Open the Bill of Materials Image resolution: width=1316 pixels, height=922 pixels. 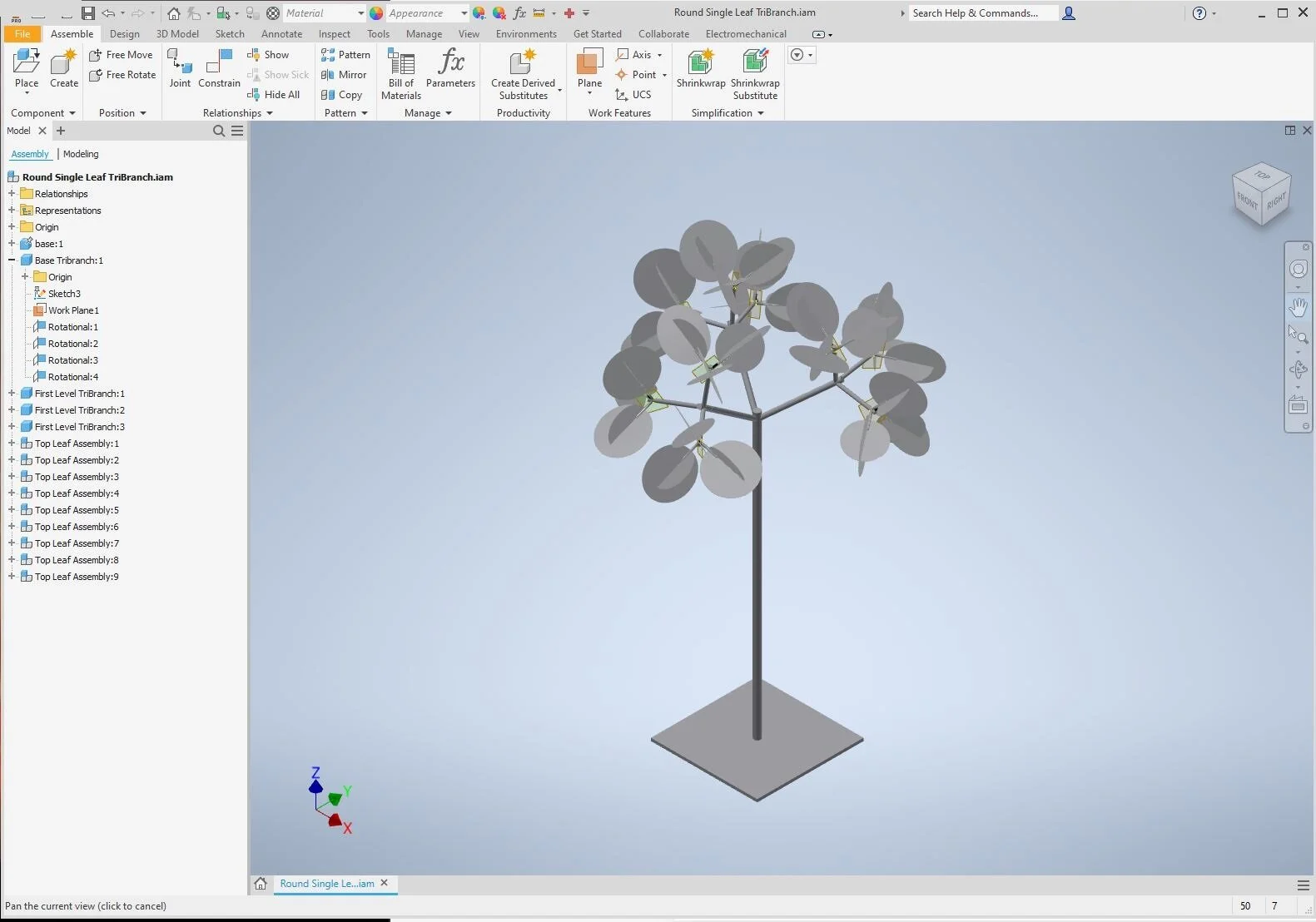[401, 73]
